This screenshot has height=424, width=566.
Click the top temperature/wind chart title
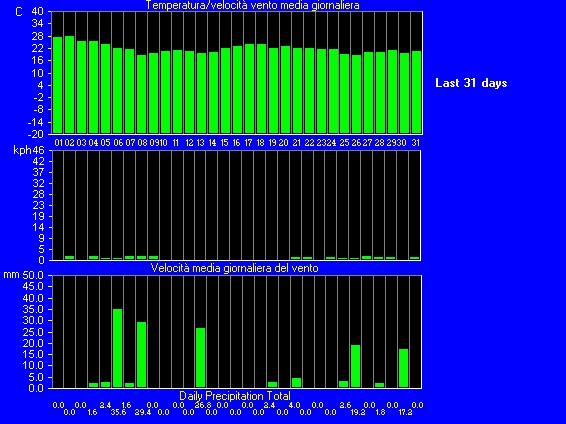pyautogui.click(x=252, y=5)
